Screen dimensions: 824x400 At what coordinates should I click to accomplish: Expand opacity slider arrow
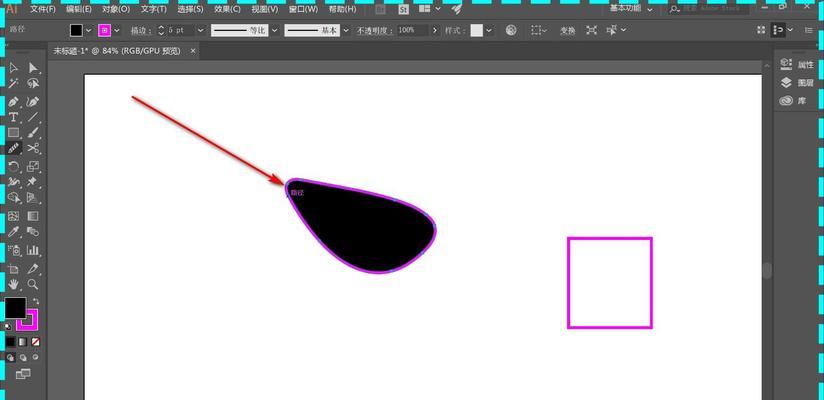(x=435, y=30)
